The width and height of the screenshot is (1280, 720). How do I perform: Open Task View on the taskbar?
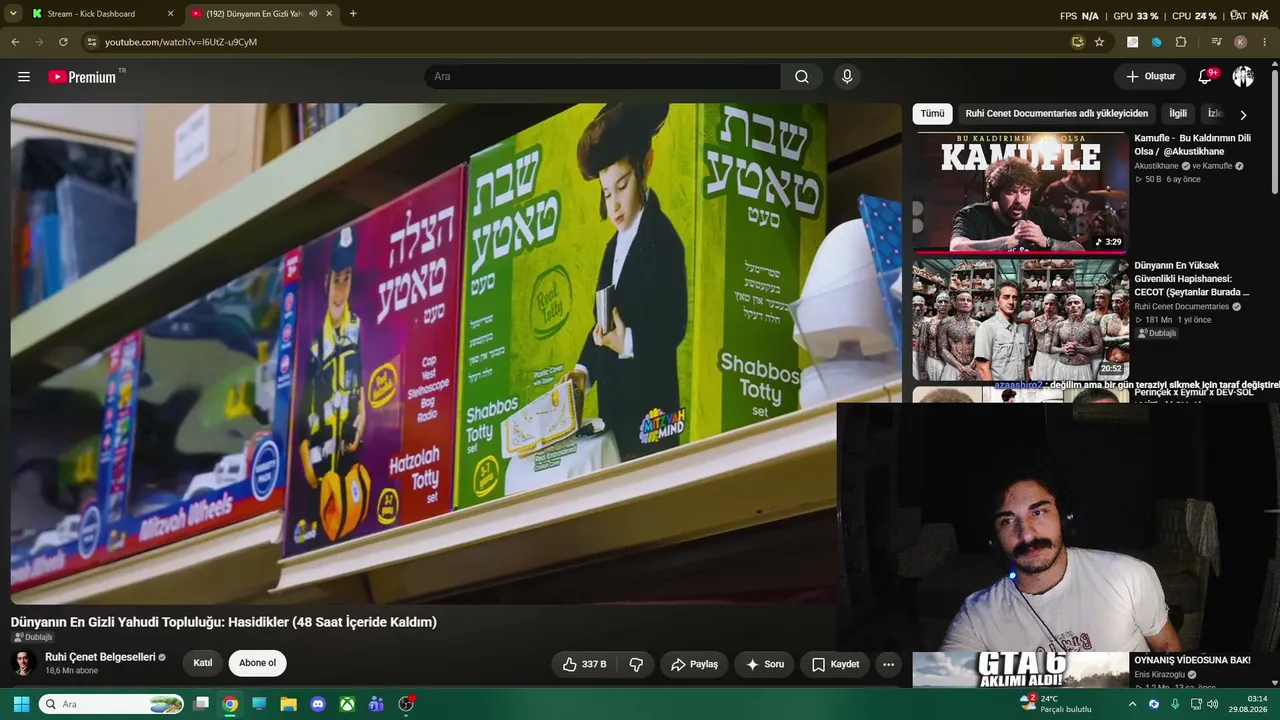pos(201,704)
